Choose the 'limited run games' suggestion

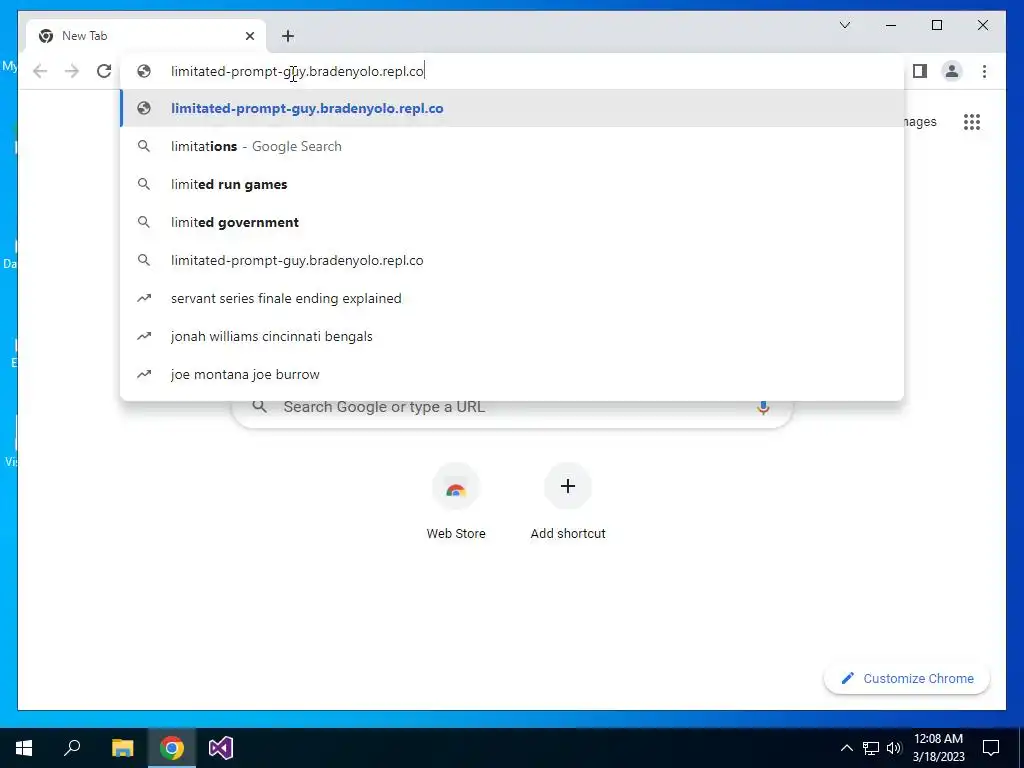(x=512, y=184)
